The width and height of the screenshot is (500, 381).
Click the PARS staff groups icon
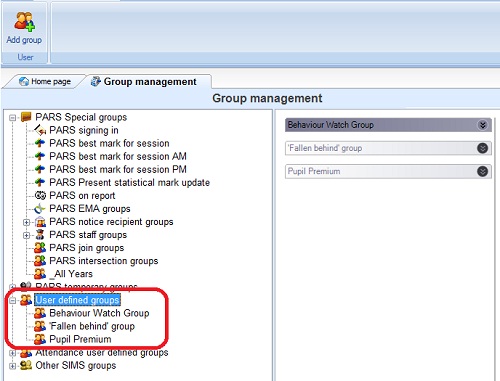pyautogui.click(x=40, y=235)
